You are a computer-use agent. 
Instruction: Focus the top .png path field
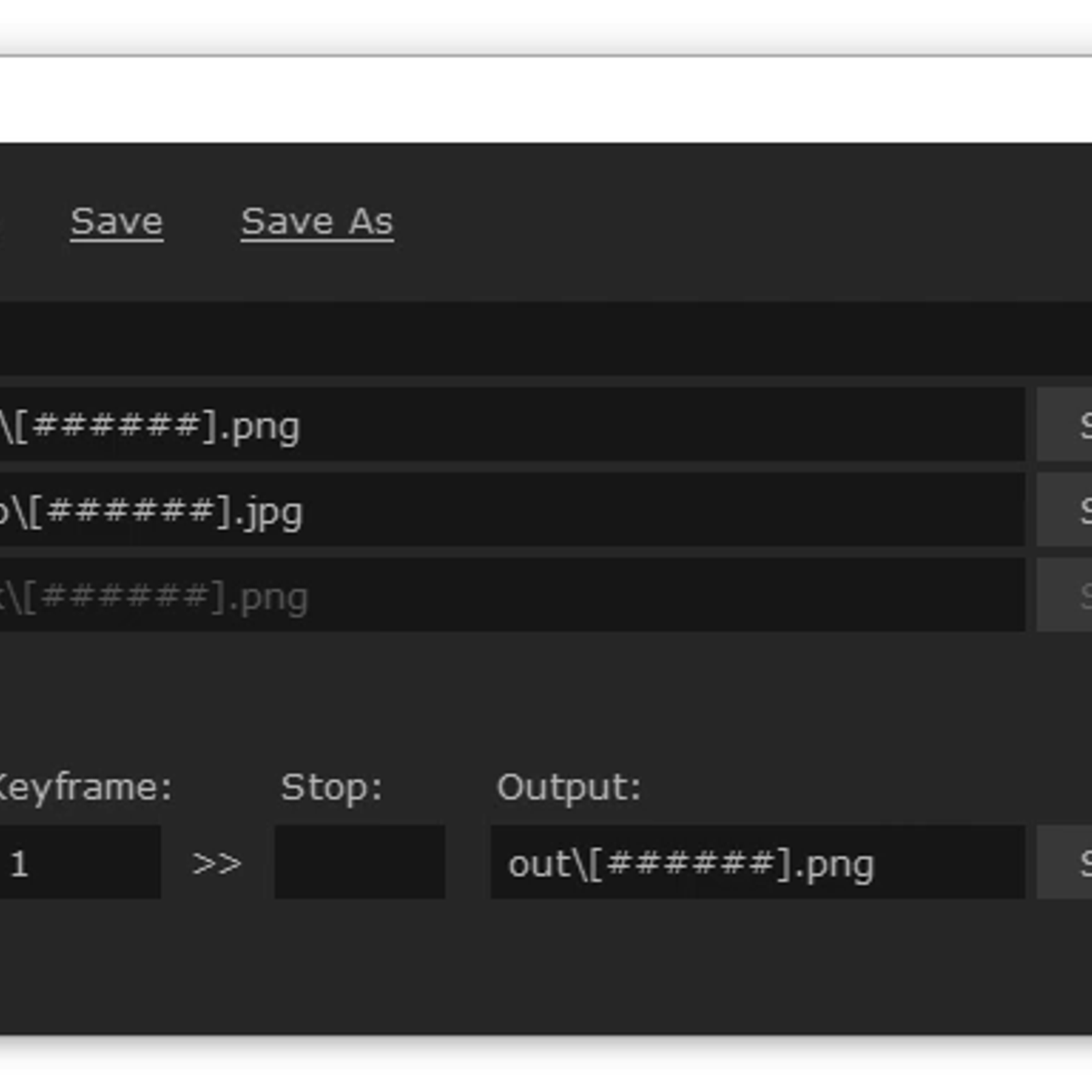click(x=512, y=425)
